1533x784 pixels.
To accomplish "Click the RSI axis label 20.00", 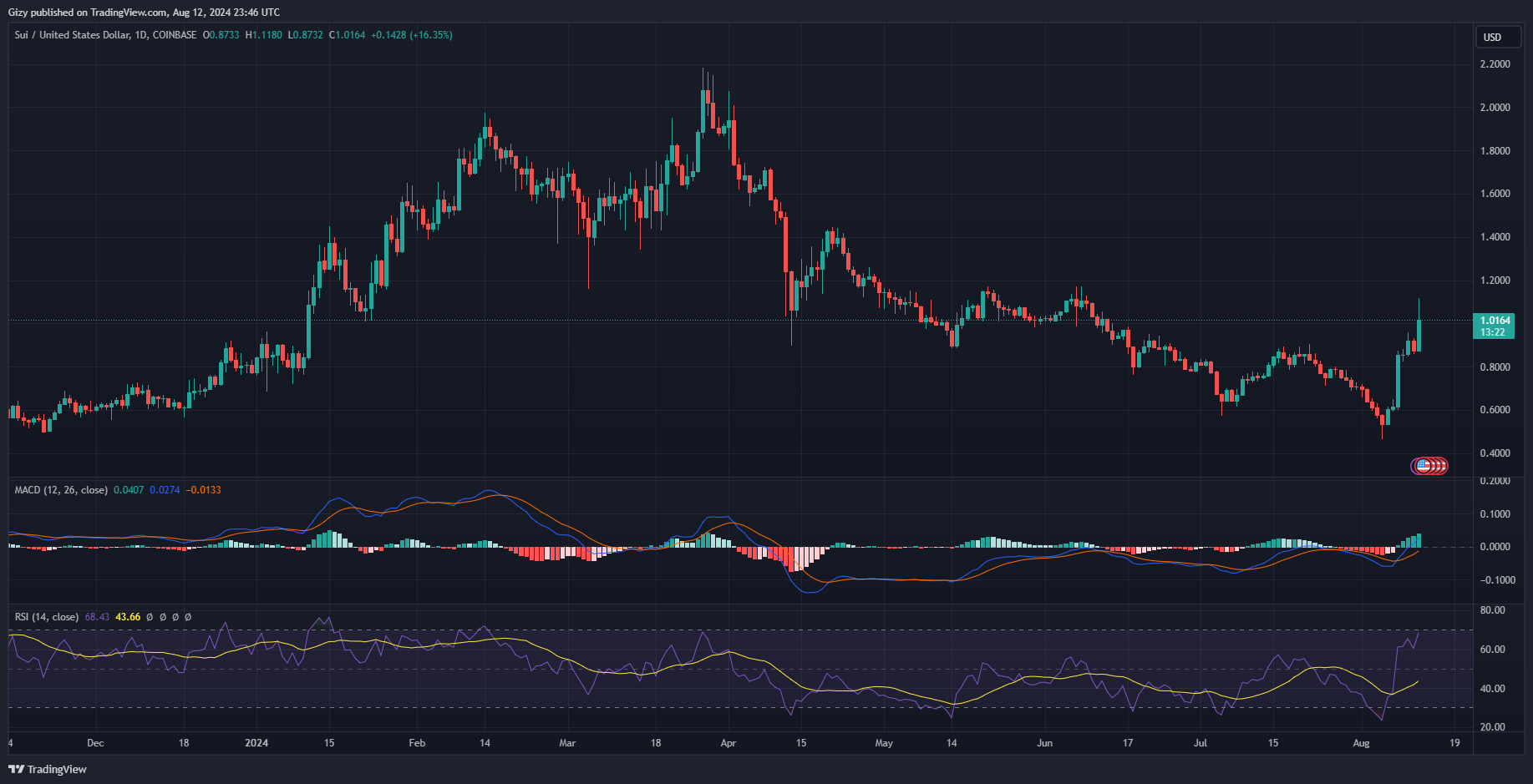I will [x=1493, y=727].
